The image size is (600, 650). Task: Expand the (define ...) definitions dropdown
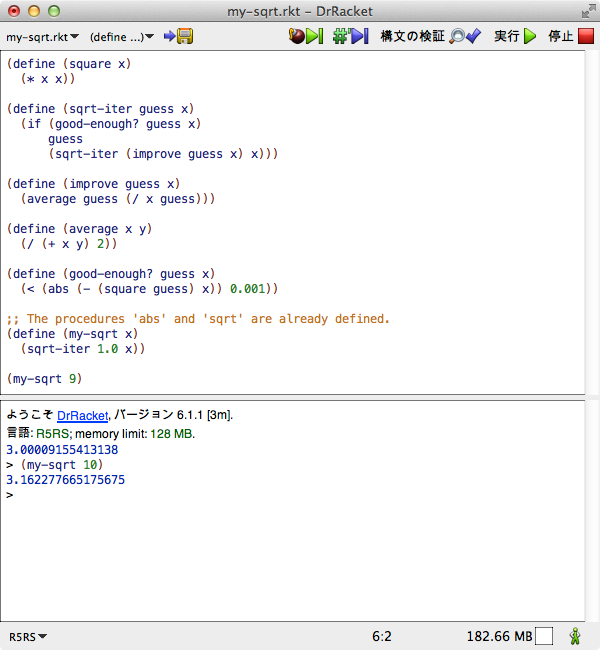click(122, 37)
